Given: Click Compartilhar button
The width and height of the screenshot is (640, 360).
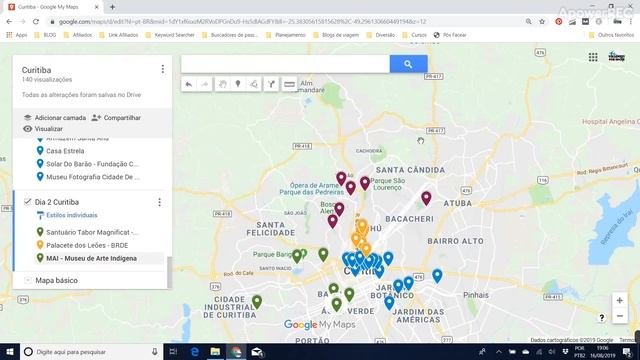Looking at the screenshot, I should (116, 118).
